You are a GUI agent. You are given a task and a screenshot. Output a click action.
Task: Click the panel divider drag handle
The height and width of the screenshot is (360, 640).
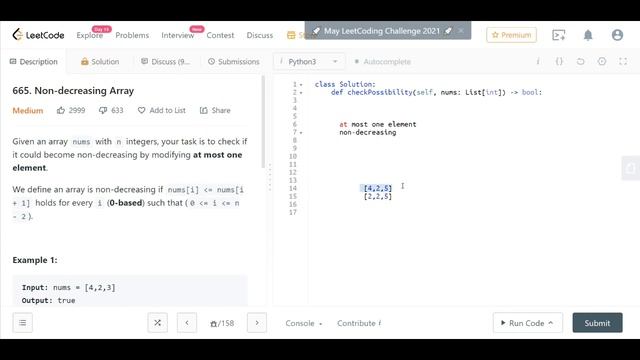269,178
